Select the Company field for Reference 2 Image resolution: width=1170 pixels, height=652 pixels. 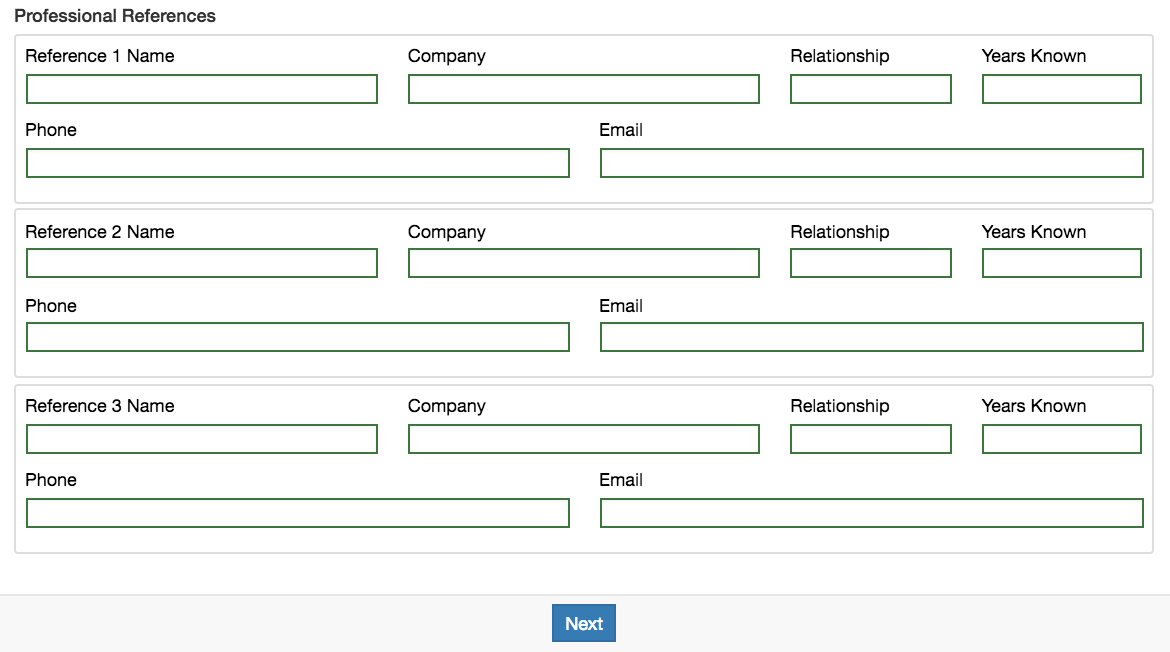(583, 263)
